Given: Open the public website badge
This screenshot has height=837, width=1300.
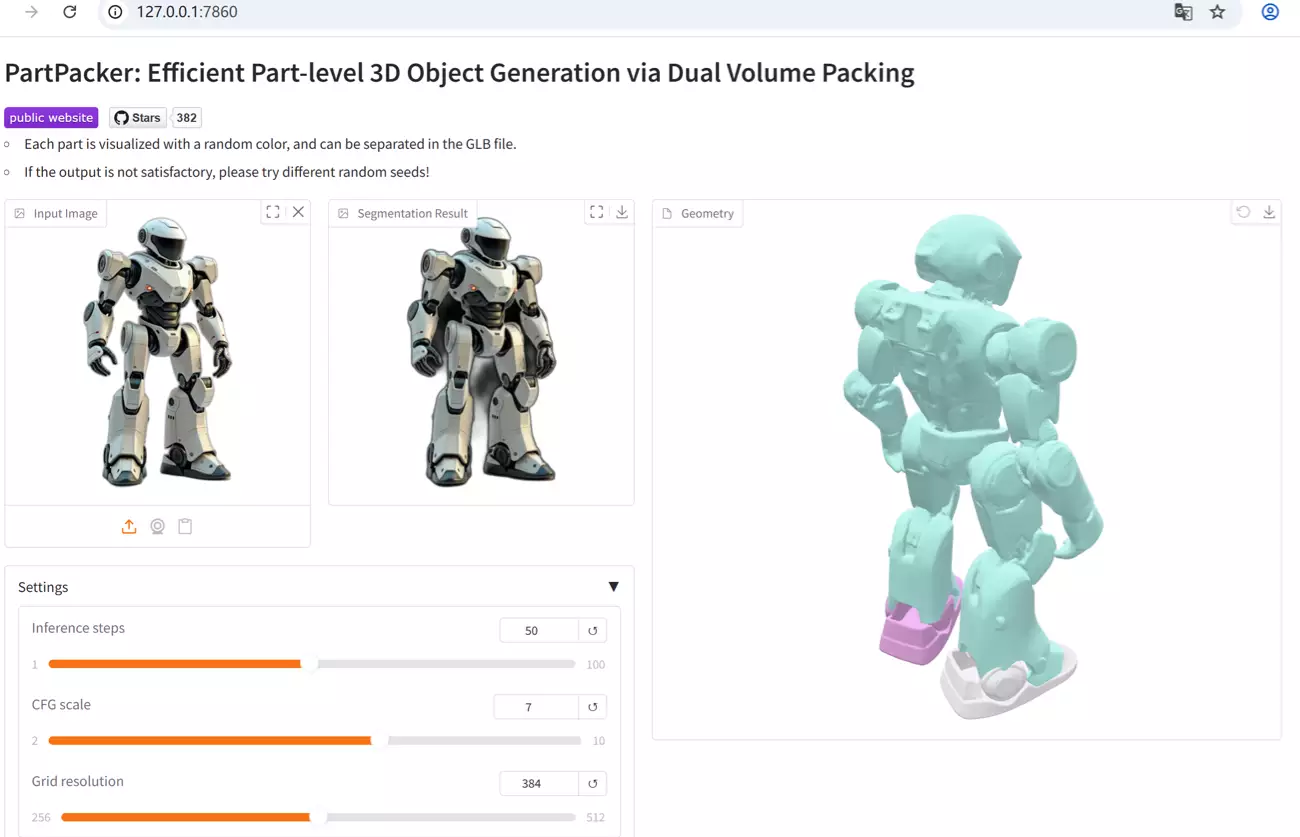Looking at the screenshot, I should (x=51, y=117).
